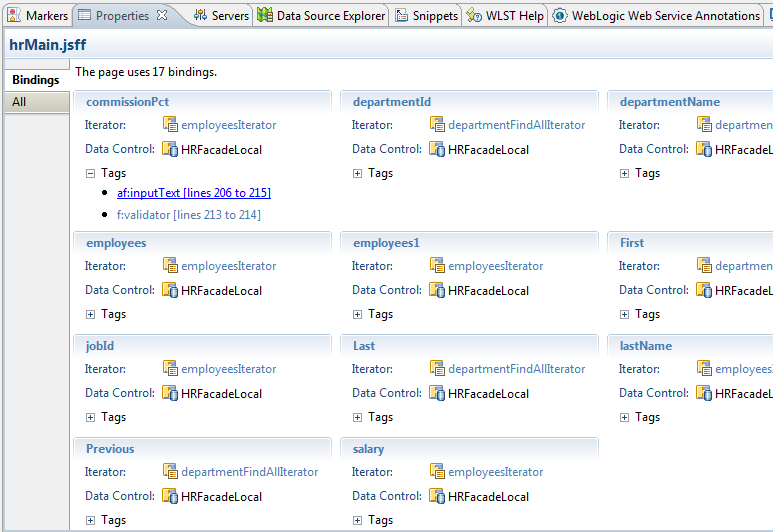Image resolution: width=773 pixels, height=532 pixels.
Task: Open departmentFindAllIterator link under departmentId
Action: click(x=517, y=125)
